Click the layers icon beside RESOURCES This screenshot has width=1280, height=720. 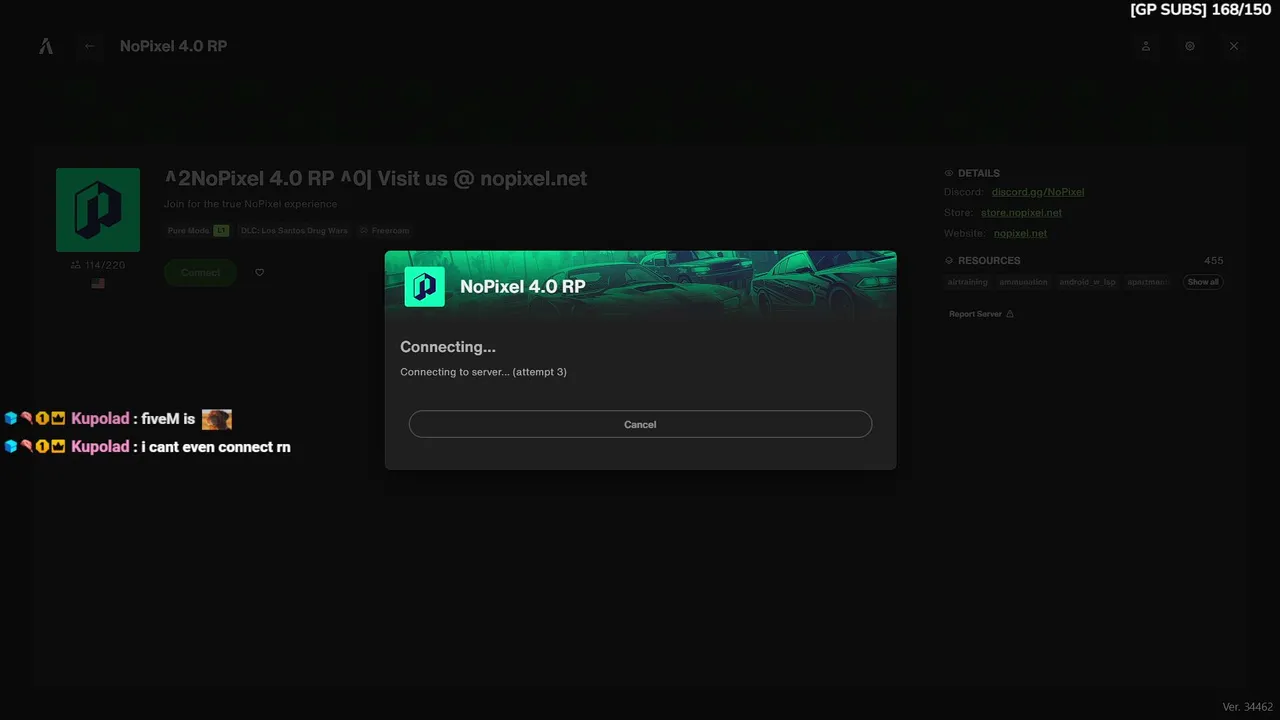coord(949,260)
